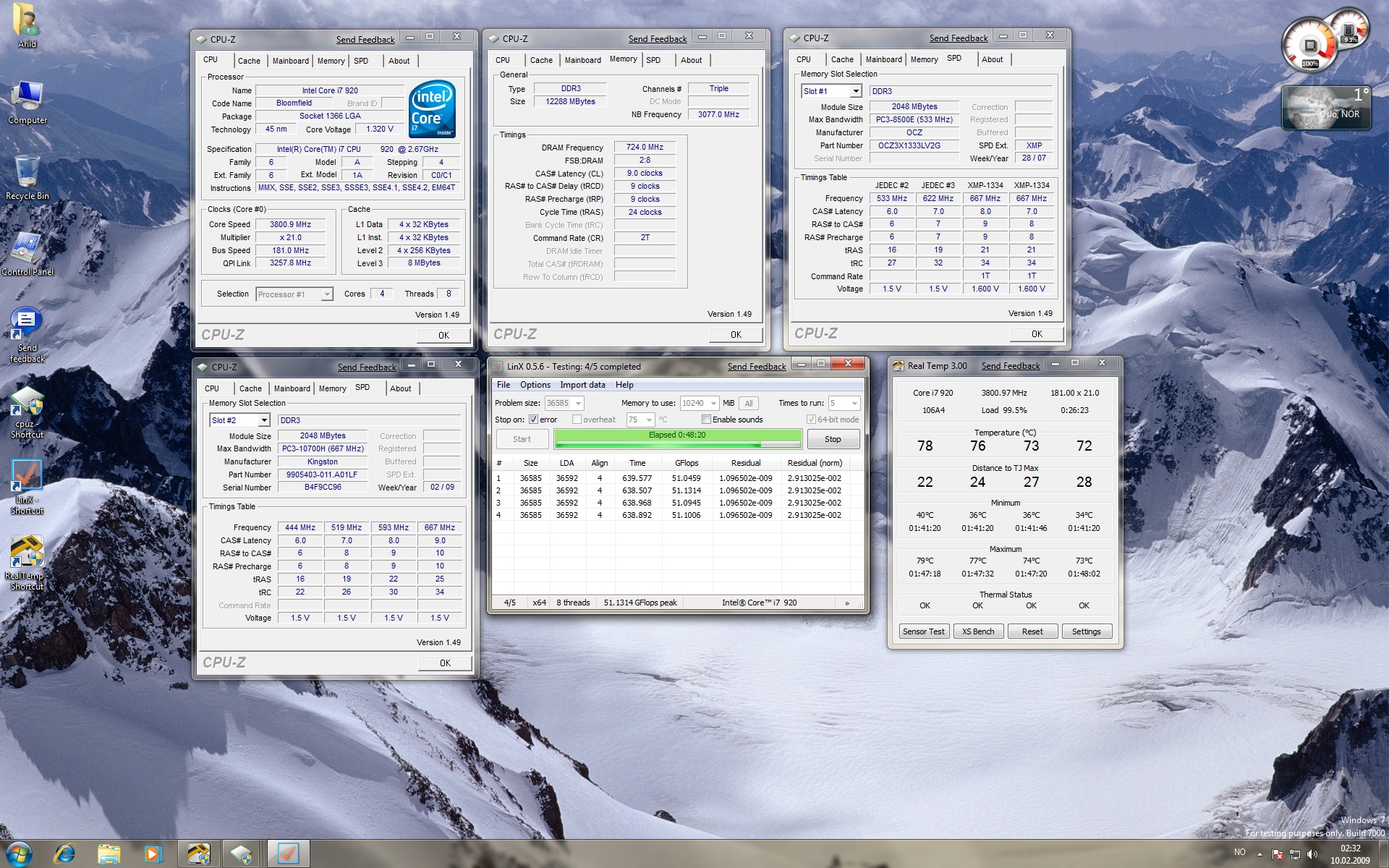Open the File menu in LinX
The height and width of the screenshot is (868, 1389).
point(504,385)
